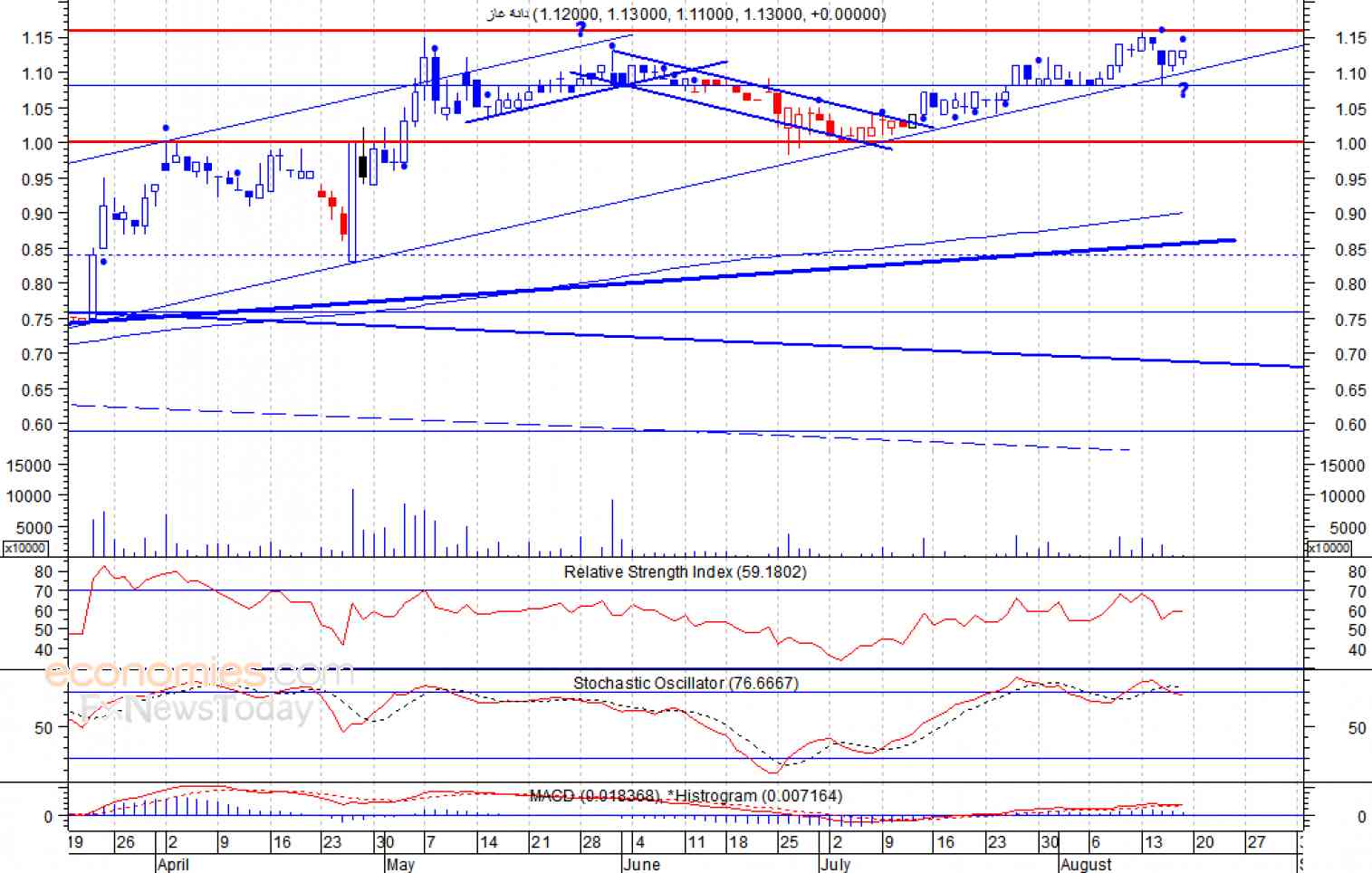Click the chart title showing 1.12000, 1.13000 values
Image resolution: width=1372 pixels, height=873 pixels.
coord(686,14)
